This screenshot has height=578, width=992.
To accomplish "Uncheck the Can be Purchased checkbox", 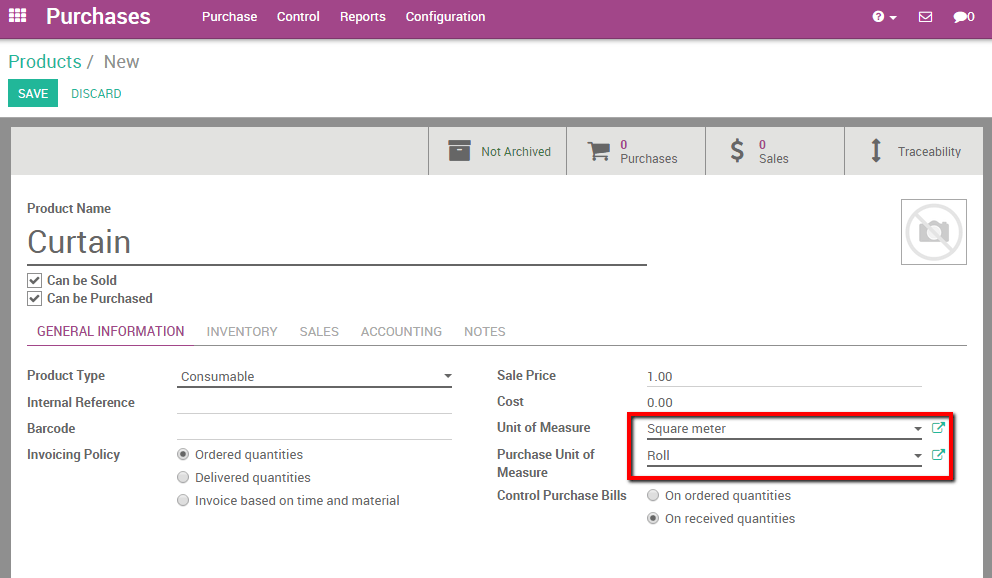I will pyautogui.click(x=34, y=298).
